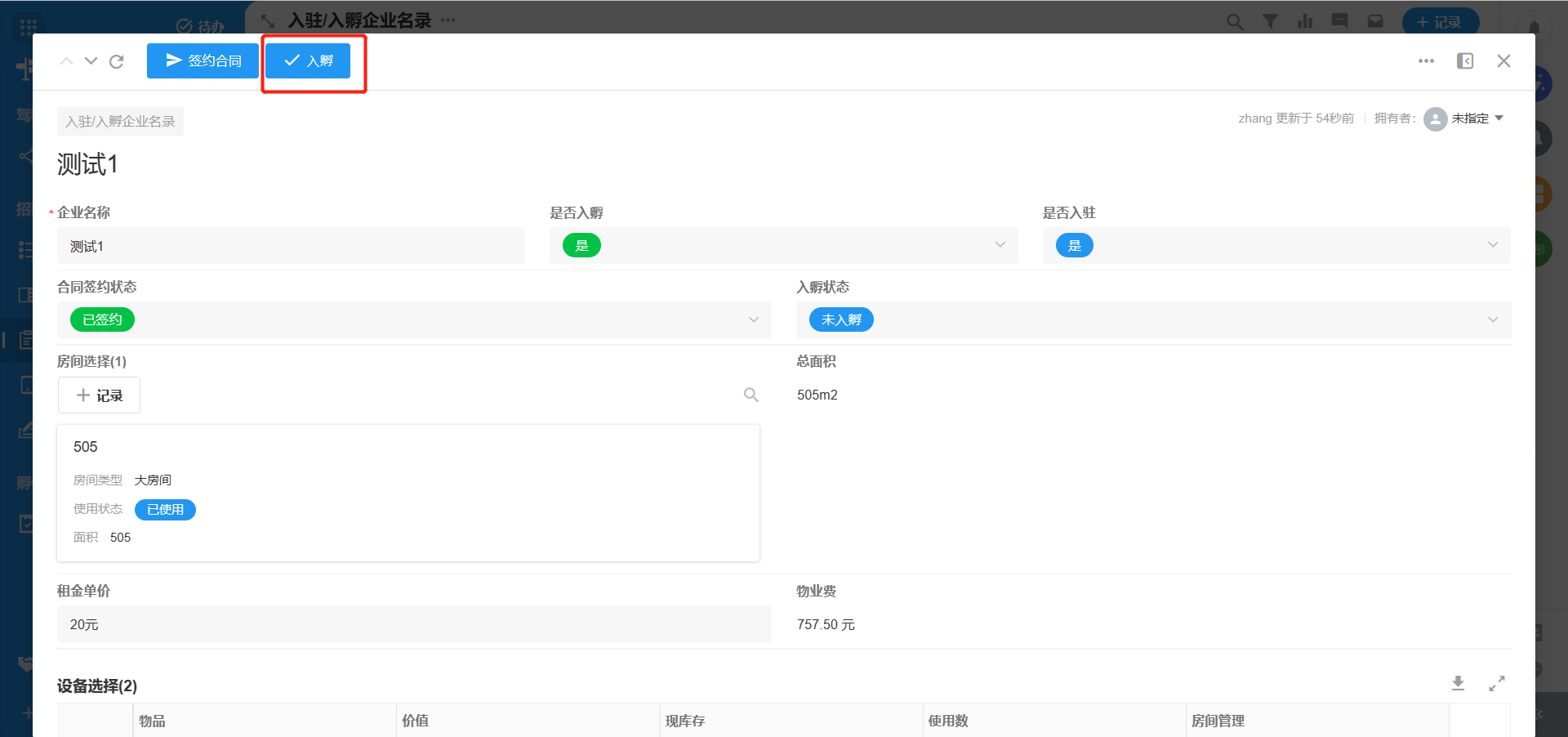Go to previous record with up arrow
Viewport: 1568px width, 737px height.
click(67, 61)
